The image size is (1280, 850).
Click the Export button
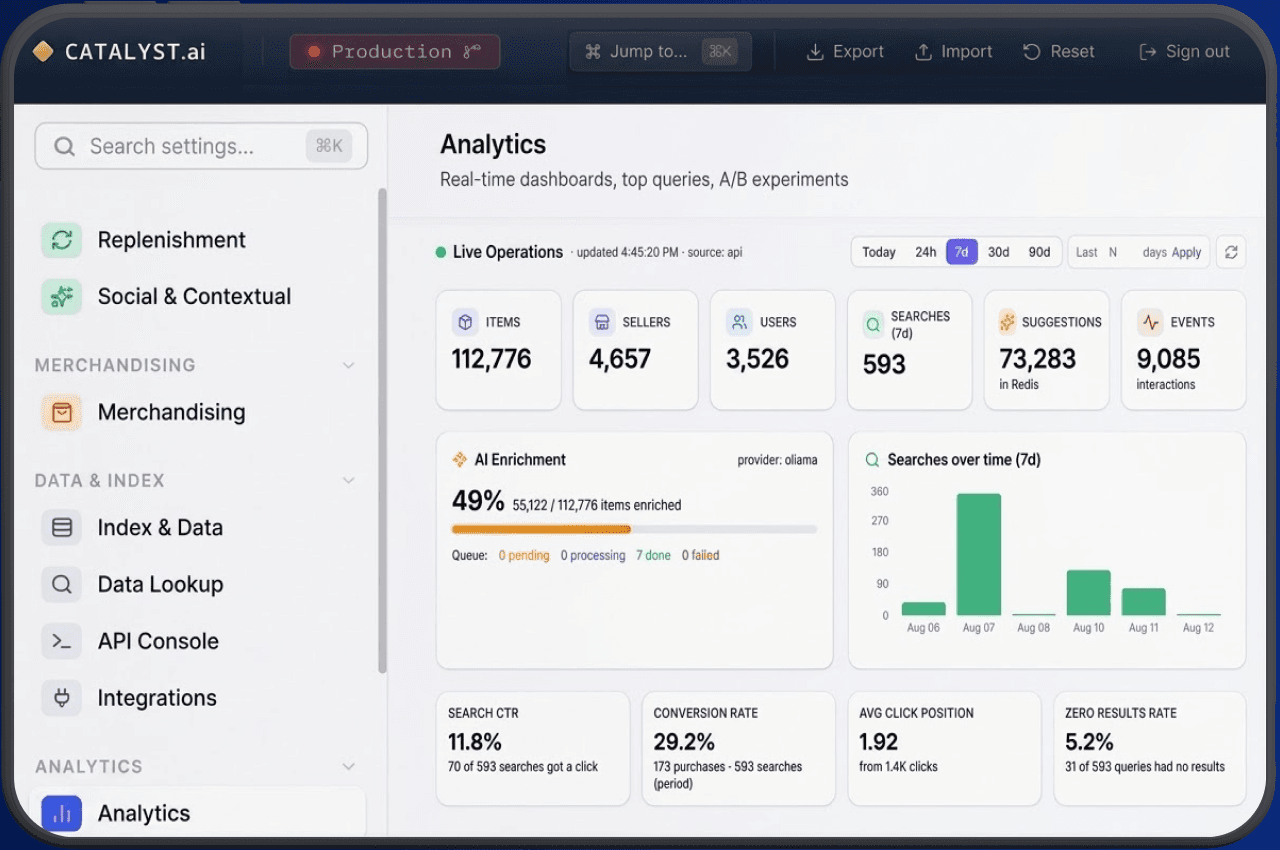(x=845, y=52)
